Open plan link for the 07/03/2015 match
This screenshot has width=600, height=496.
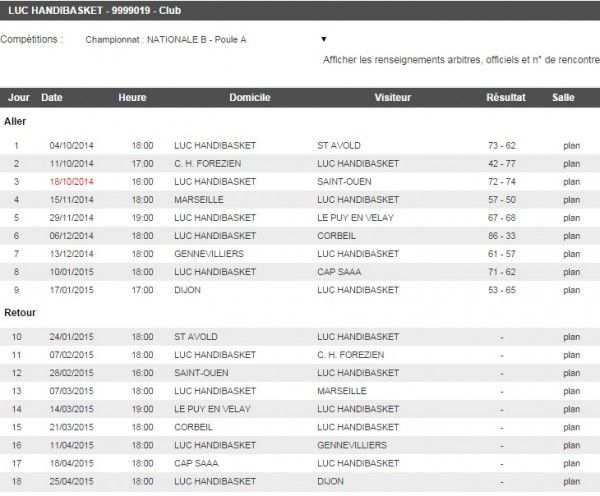[571, 391]
